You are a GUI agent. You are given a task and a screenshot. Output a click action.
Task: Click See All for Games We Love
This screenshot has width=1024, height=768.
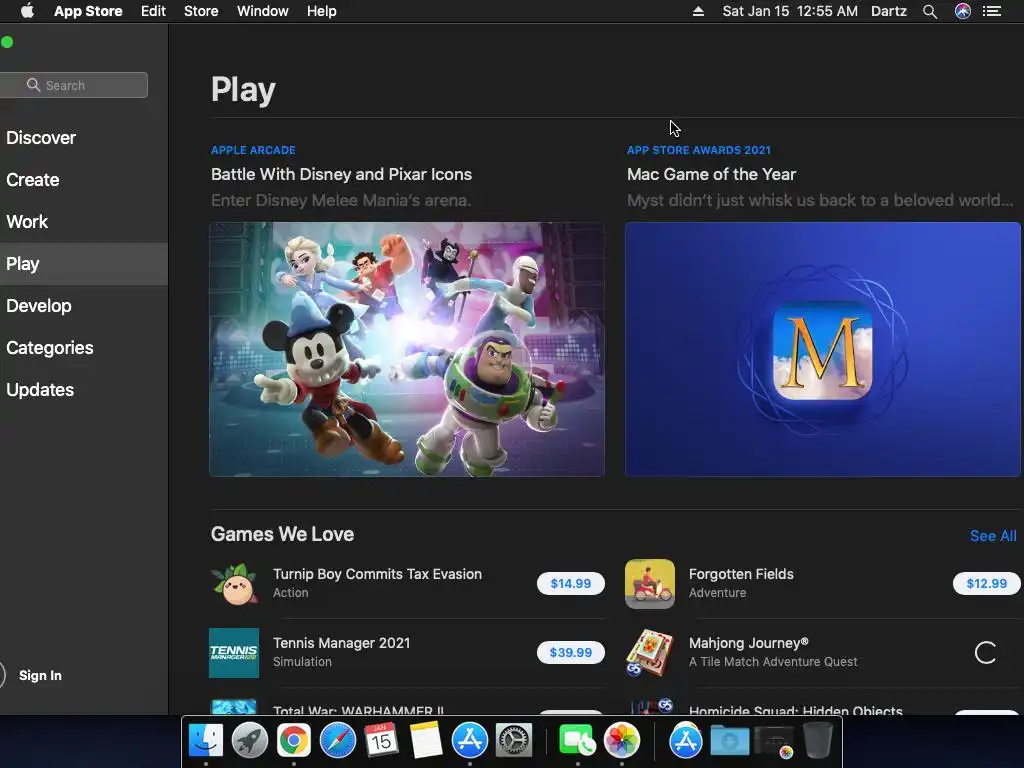[x=993, y=536]
